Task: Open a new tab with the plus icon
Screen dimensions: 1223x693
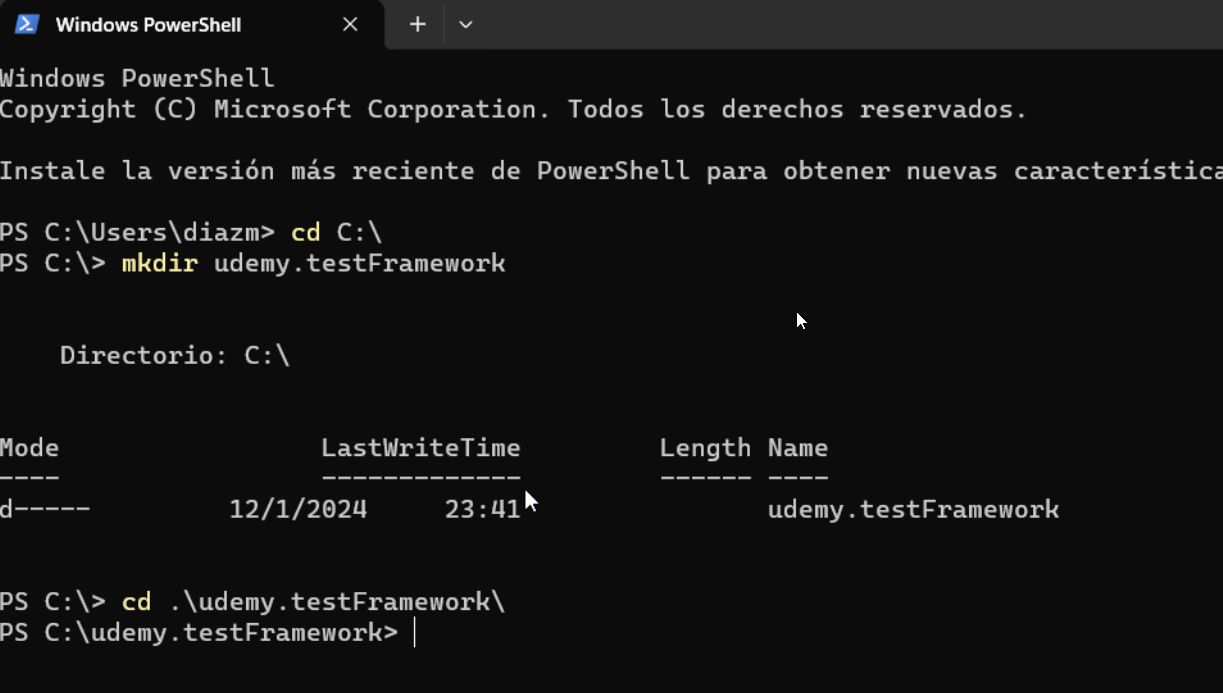Action: coord(415,25)
